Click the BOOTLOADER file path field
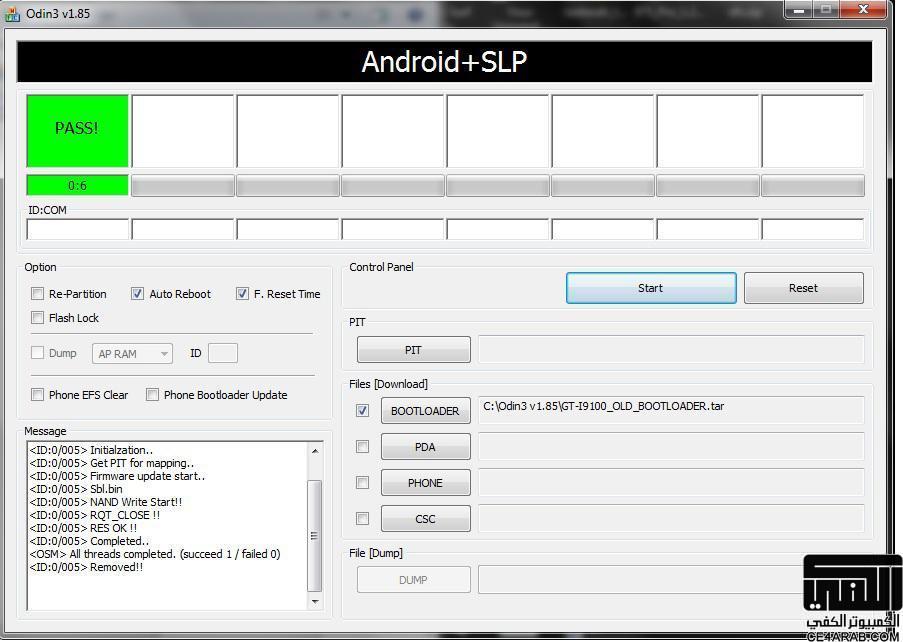 [x=671, y=410]
